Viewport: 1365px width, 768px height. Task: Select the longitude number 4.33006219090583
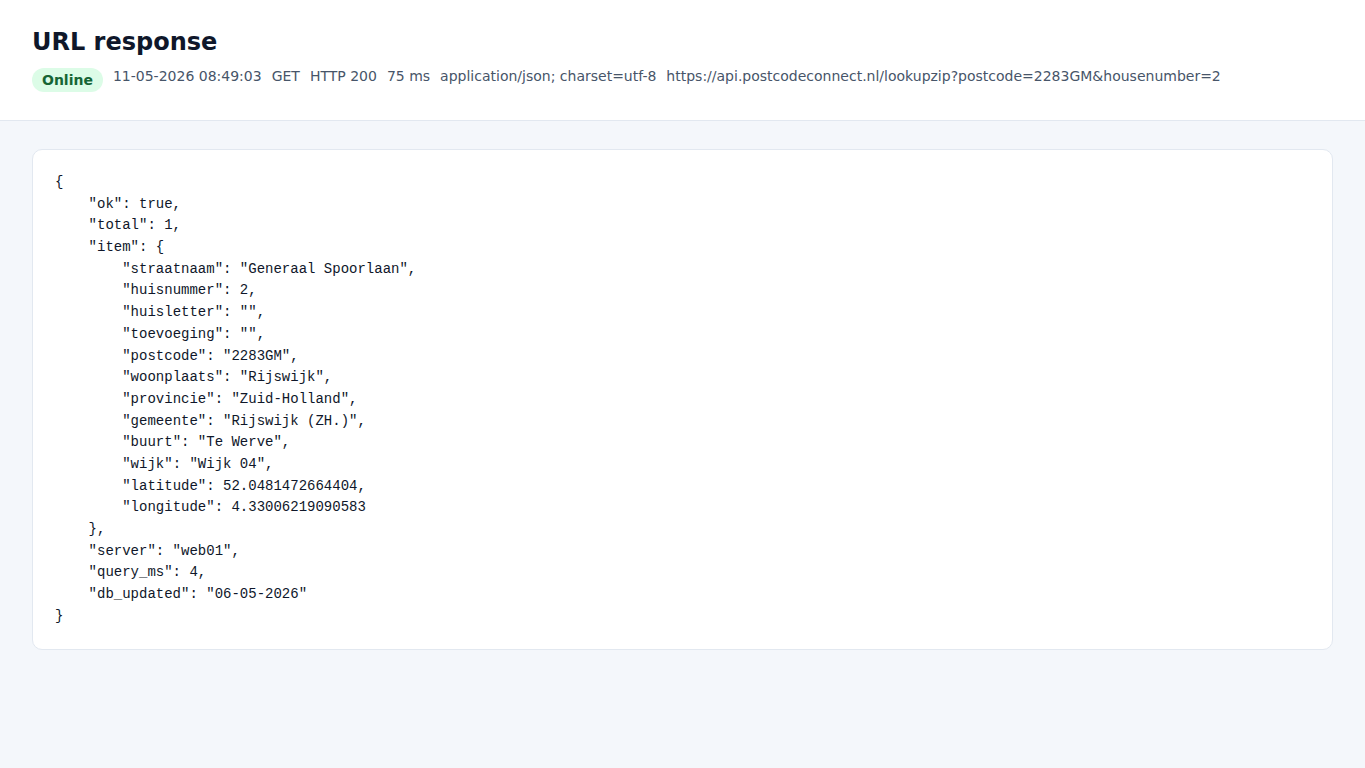[298, 506]
